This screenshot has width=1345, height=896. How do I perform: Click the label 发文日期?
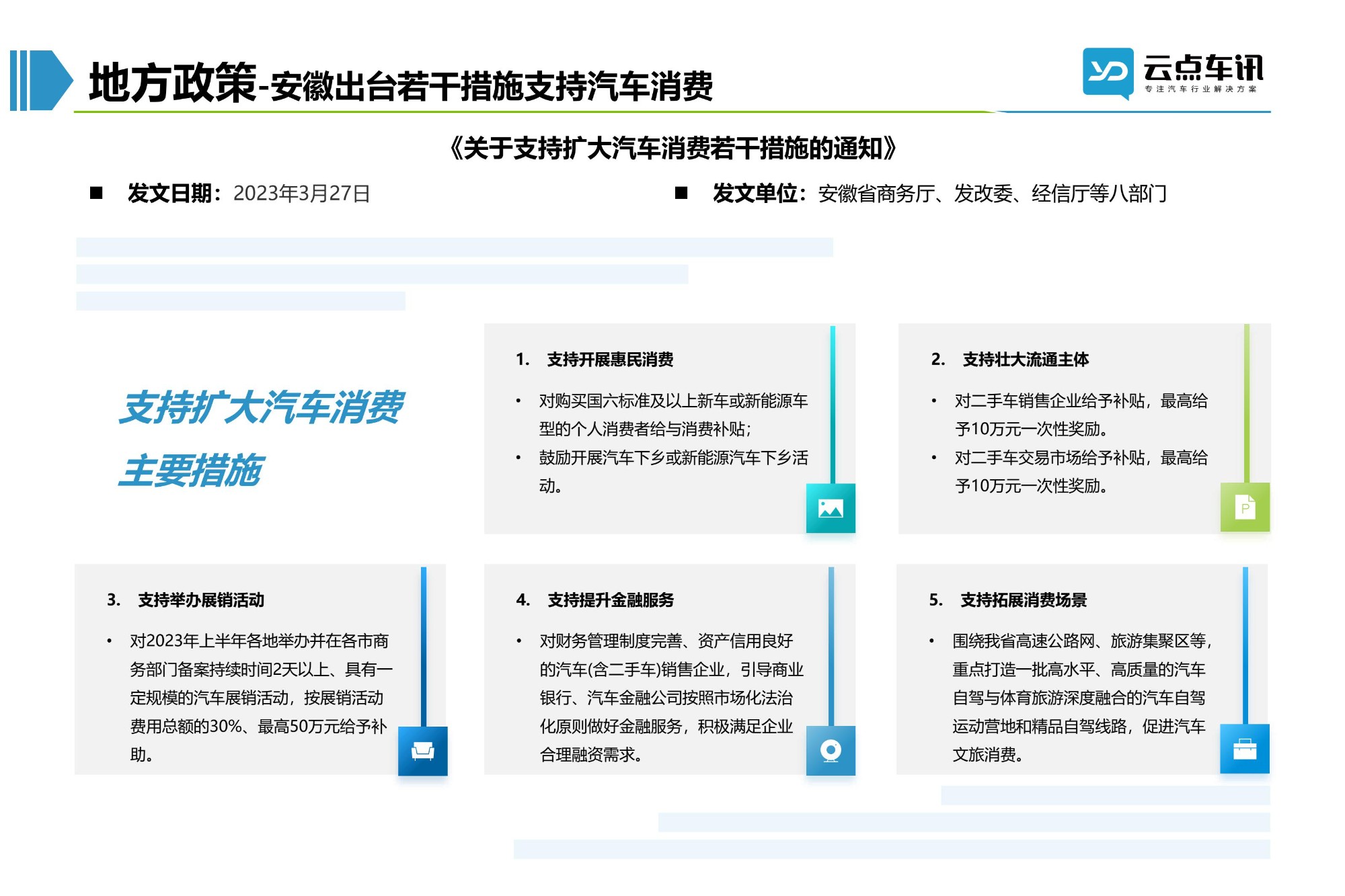click(170, 194)
